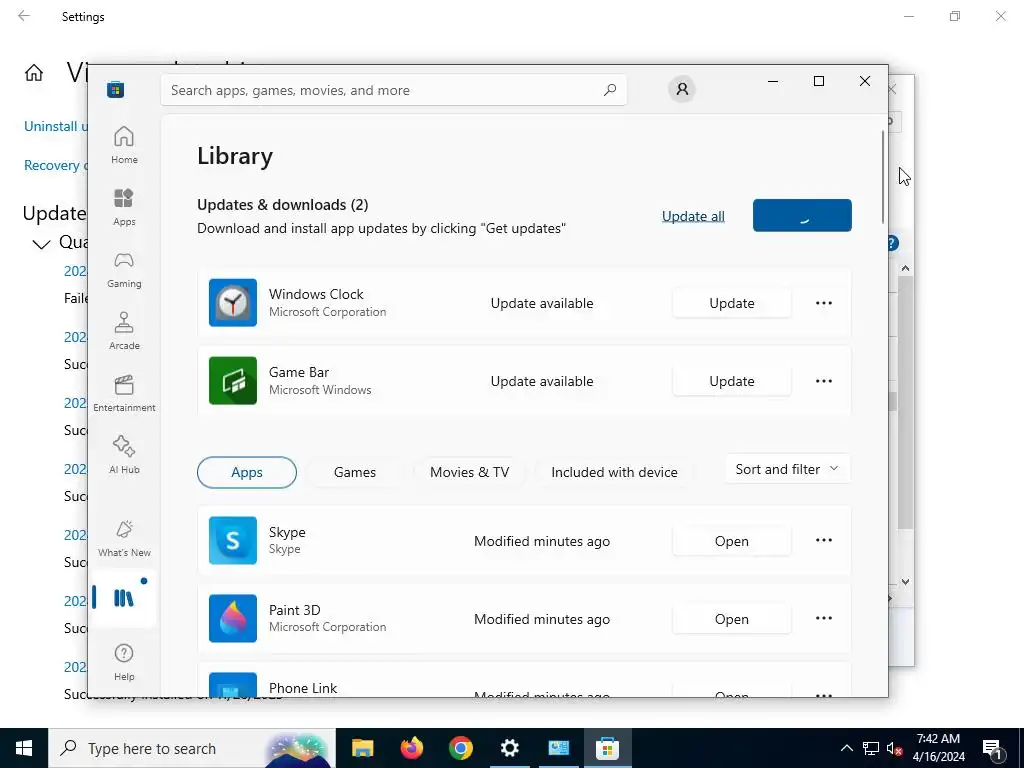Click the Game Bar app icon
1024x768 pixels.
[233, 380]
